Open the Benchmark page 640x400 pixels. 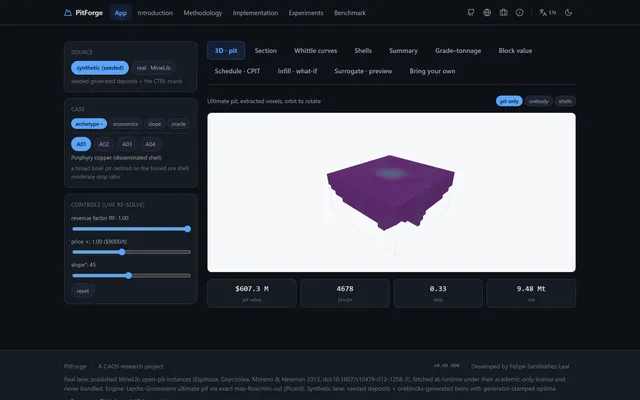(x=350, y=13)
